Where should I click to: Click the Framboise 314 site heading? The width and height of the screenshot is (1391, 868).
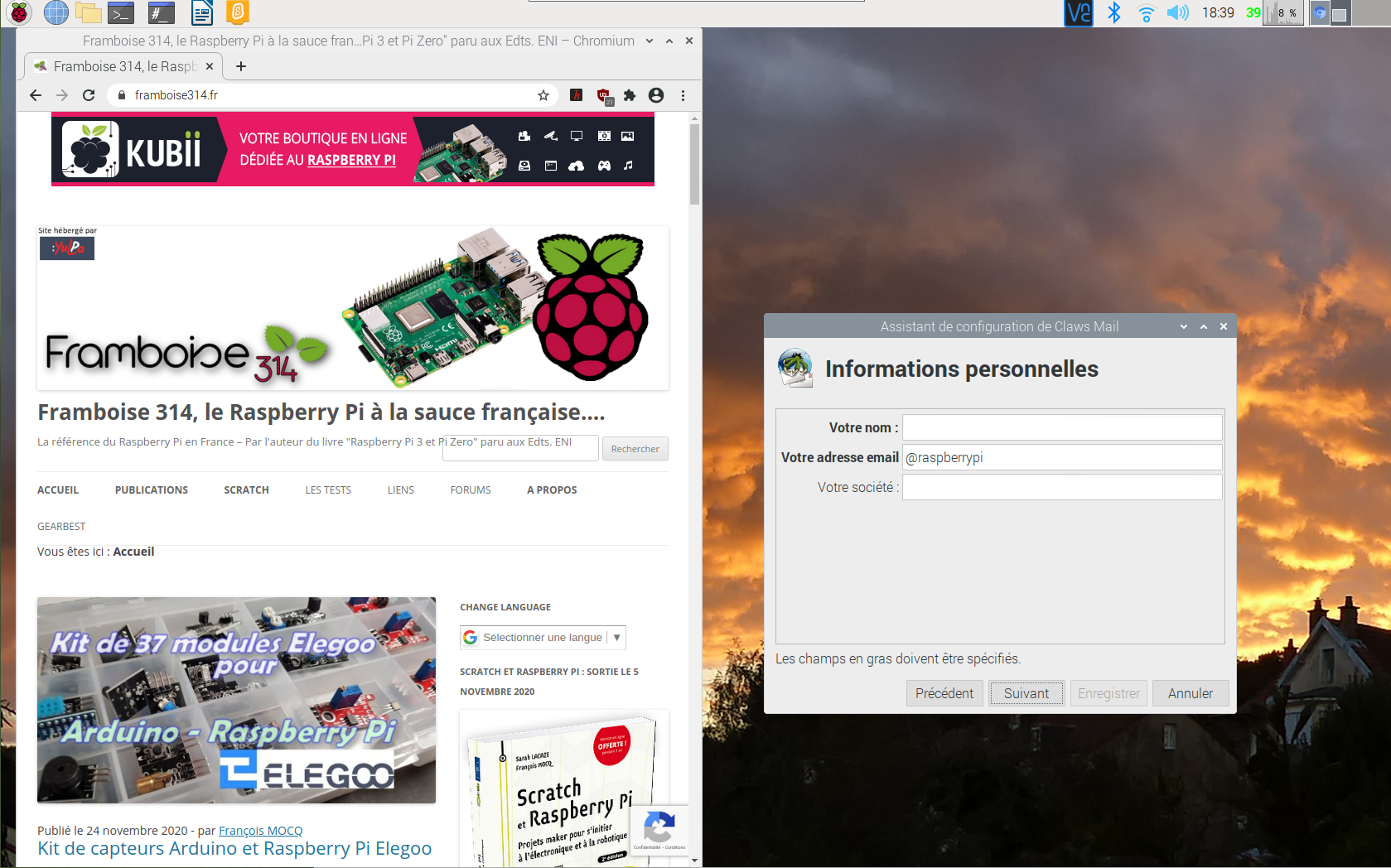pos(321,412)
